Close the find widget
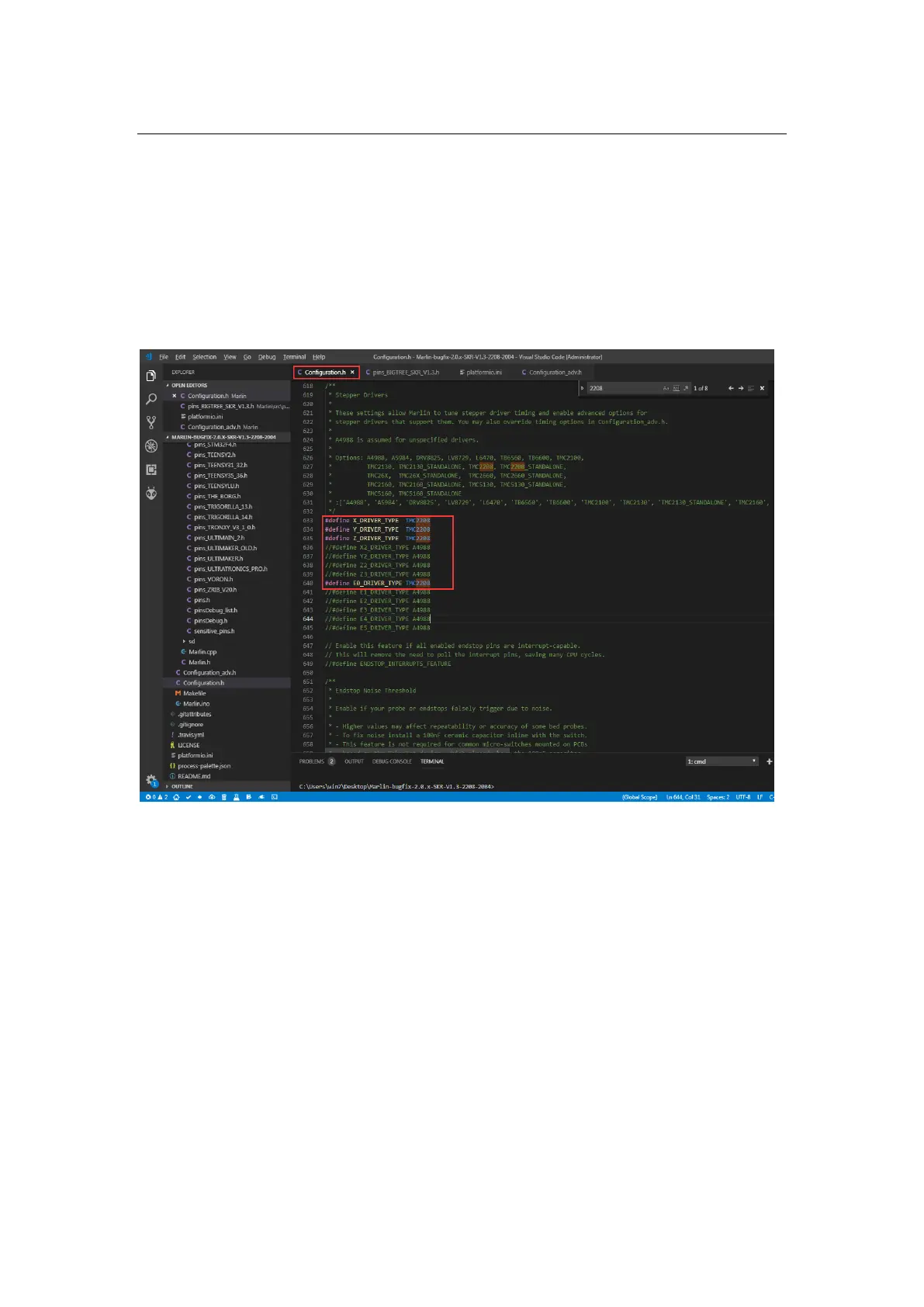The height and width of the screenshot is (1307, 924). click(762, 388)
